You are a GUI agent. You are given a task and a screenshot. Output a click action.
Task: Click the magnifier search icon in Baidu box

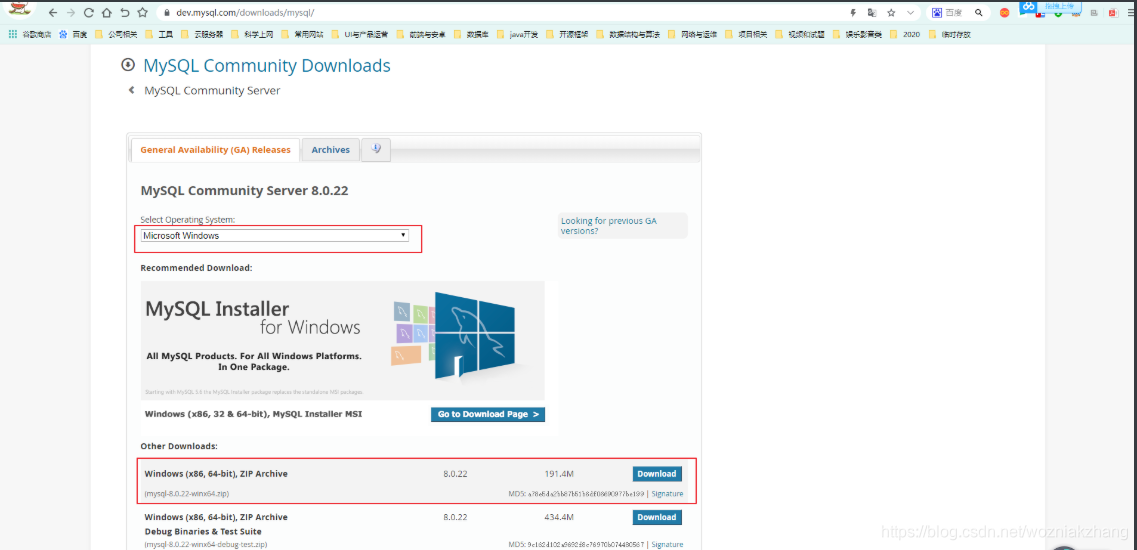coord(979,13)
